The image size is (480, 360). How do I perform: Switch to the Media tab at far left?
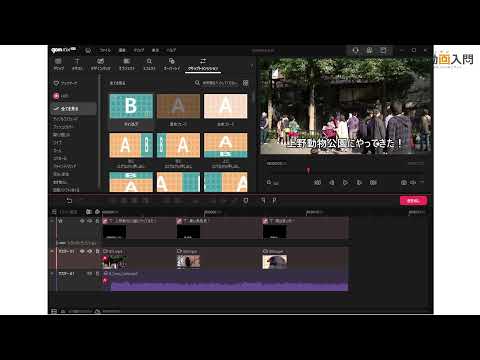click(x=58, y=64)
